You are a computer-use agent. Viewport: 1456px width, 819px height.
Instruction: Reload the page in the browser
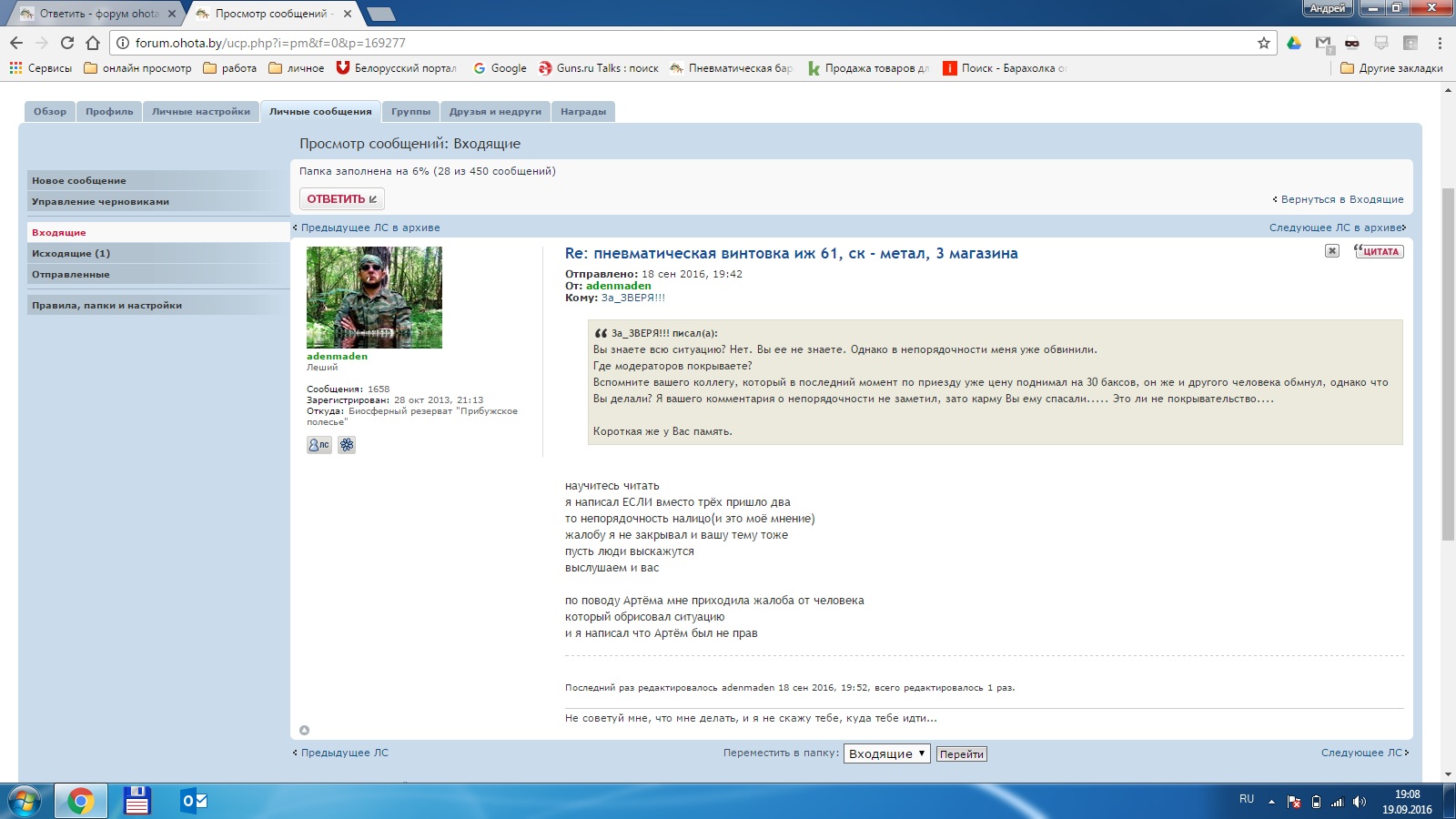67,43
